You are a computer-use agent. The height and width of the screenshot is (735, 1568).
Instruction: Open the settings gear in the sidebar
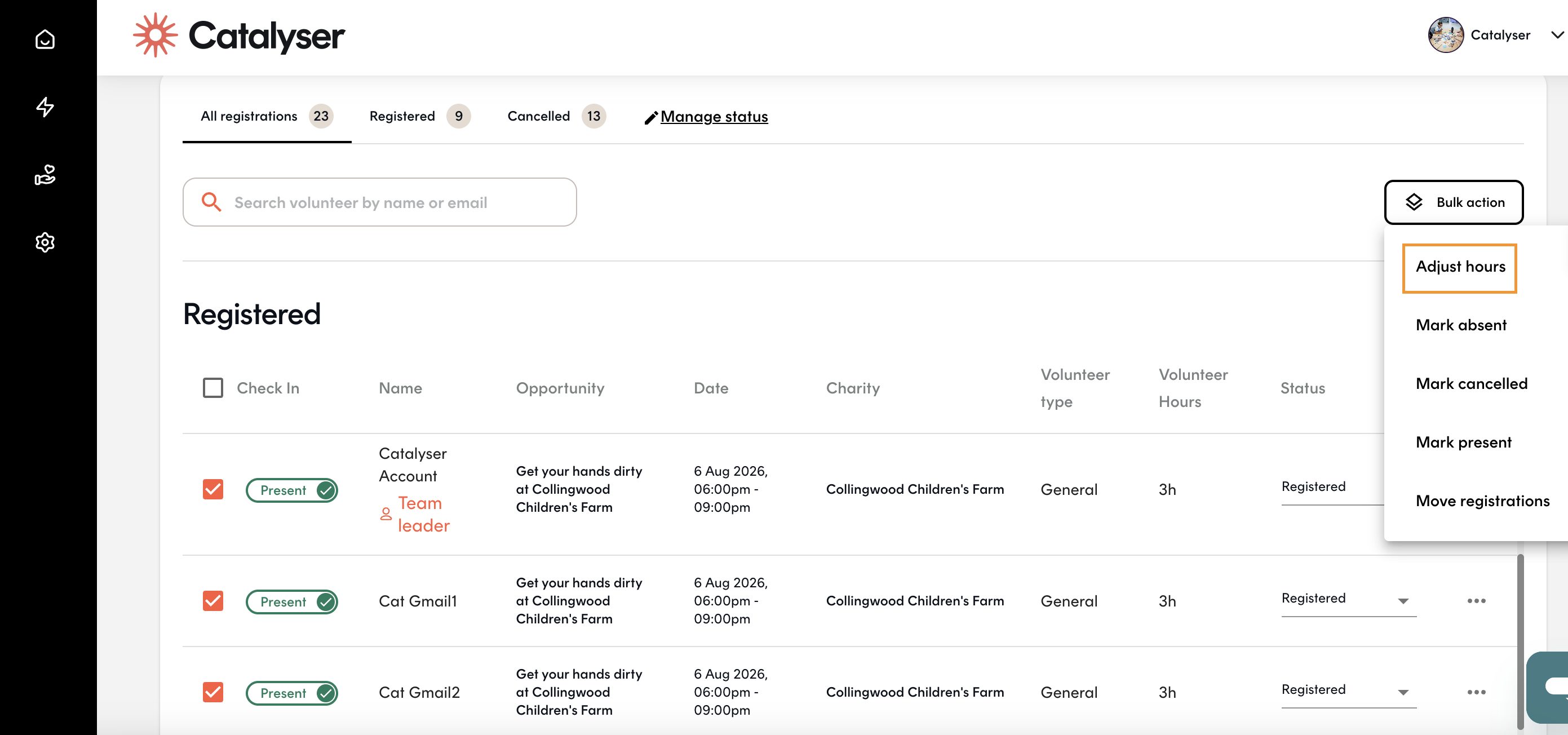click(x=45, y=242)
